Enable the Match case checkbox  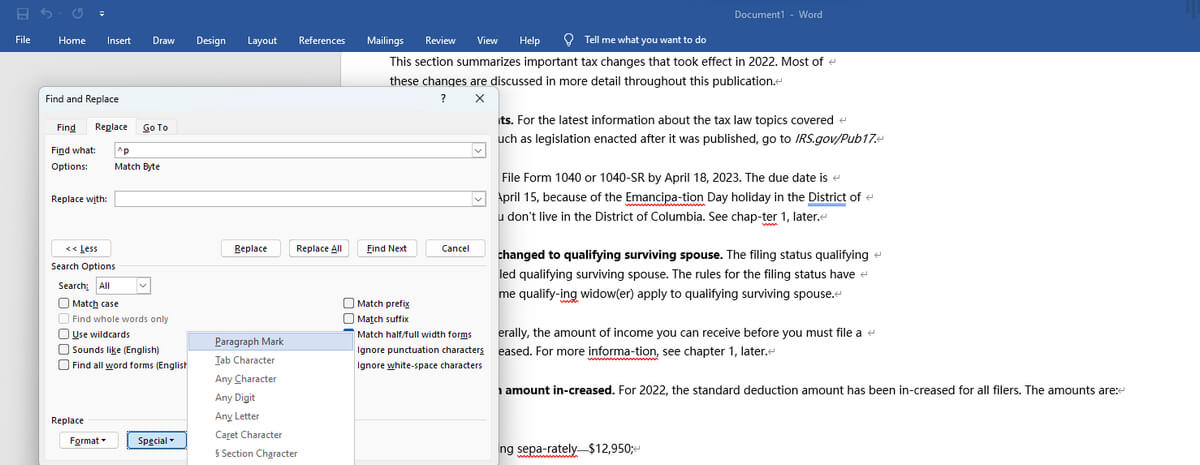64,303
